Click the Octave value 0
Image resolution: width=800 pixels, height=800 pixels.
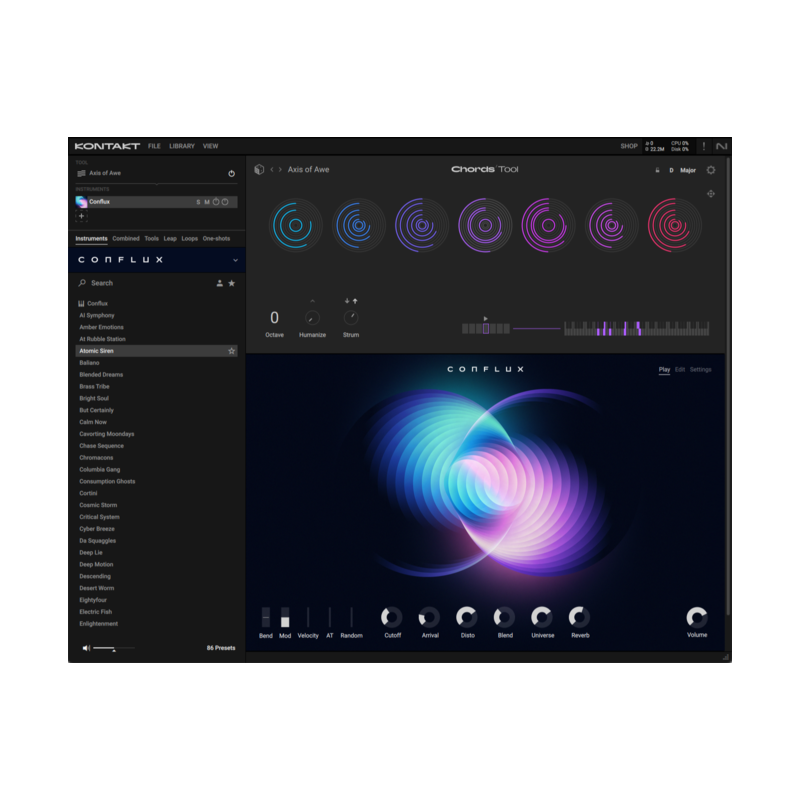point(274,318)
